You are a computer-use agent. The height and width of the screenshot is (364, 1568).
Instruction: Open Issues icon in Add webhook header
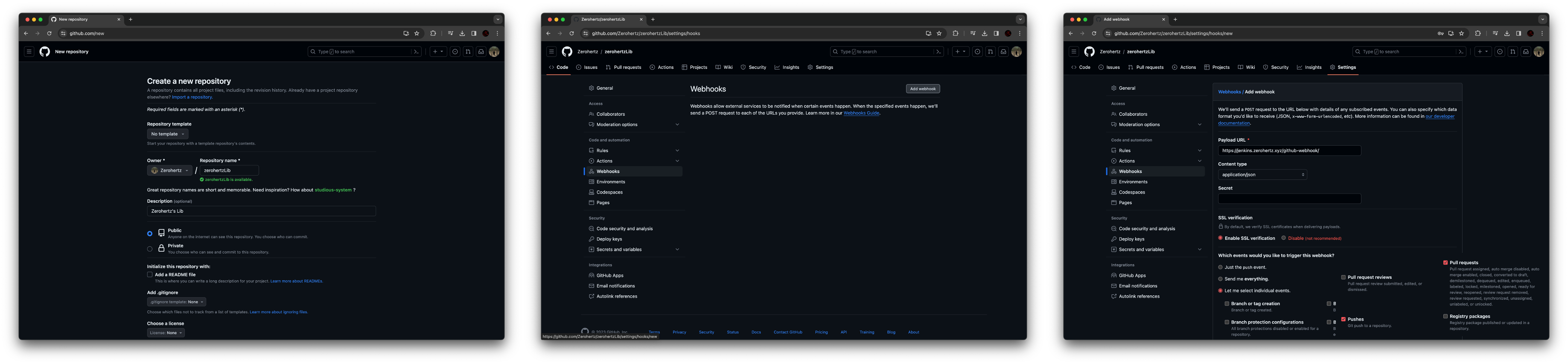coord(1500,52)
